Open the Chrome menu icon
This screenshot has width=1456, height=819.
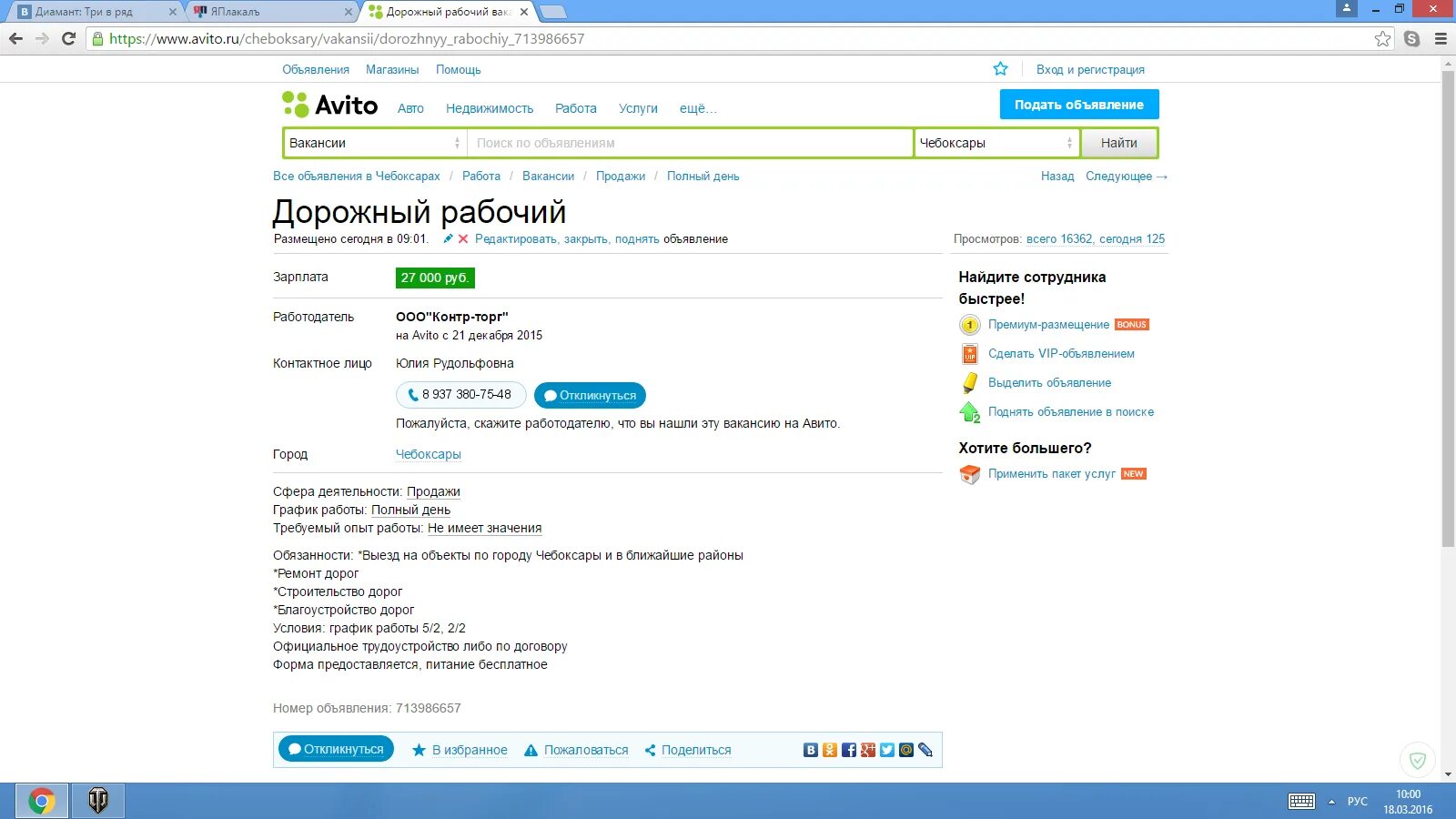(1441, 38)
